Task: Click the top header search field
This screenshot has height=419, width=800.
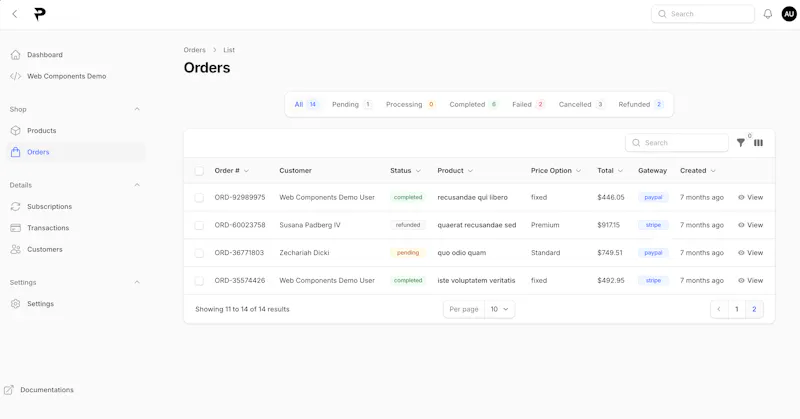Action: point(703,14)
